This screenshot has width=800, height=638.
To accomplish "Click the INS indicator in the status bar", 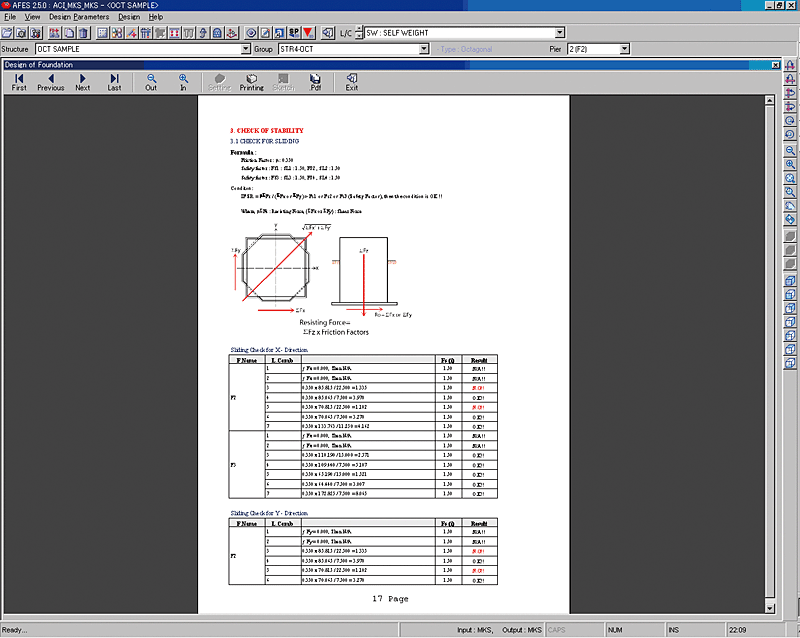I will point(673,630).
